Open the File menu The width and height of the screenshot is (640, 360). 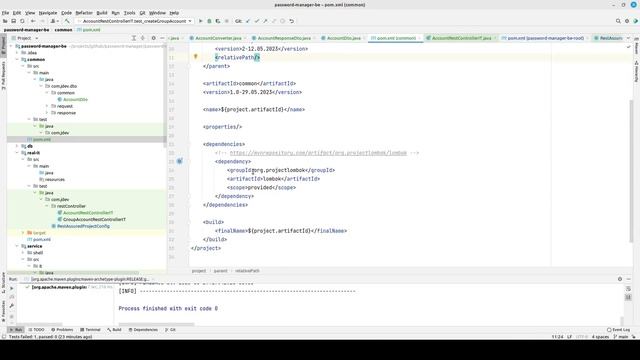tap(5, 13)
